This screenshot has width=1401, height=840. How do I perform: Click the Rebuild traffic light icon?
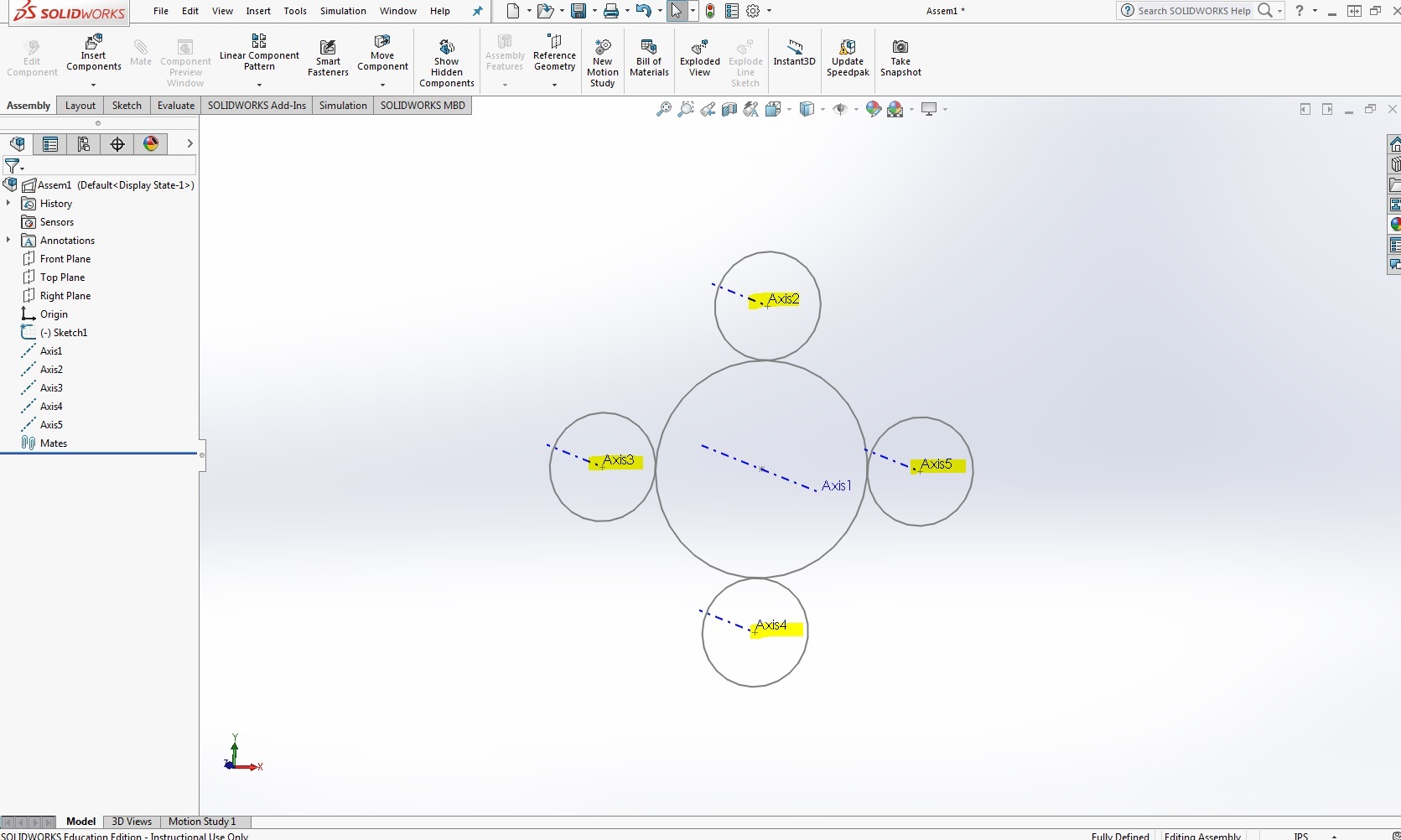click(710, 11)
